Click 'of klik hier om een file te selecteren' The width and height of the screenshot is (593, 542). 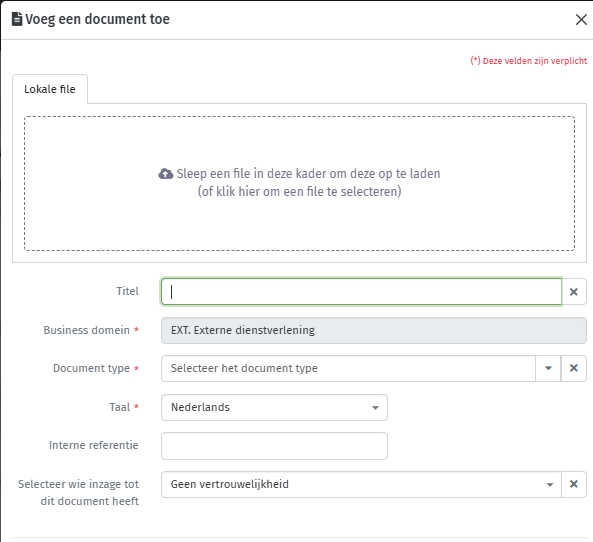(299, 191)
